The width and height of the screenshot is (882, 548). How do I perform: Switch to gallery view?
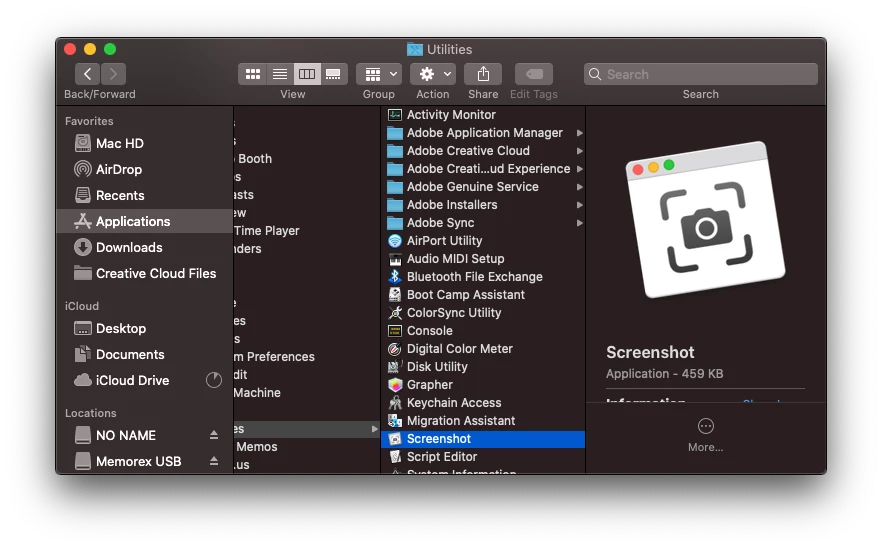334,74
